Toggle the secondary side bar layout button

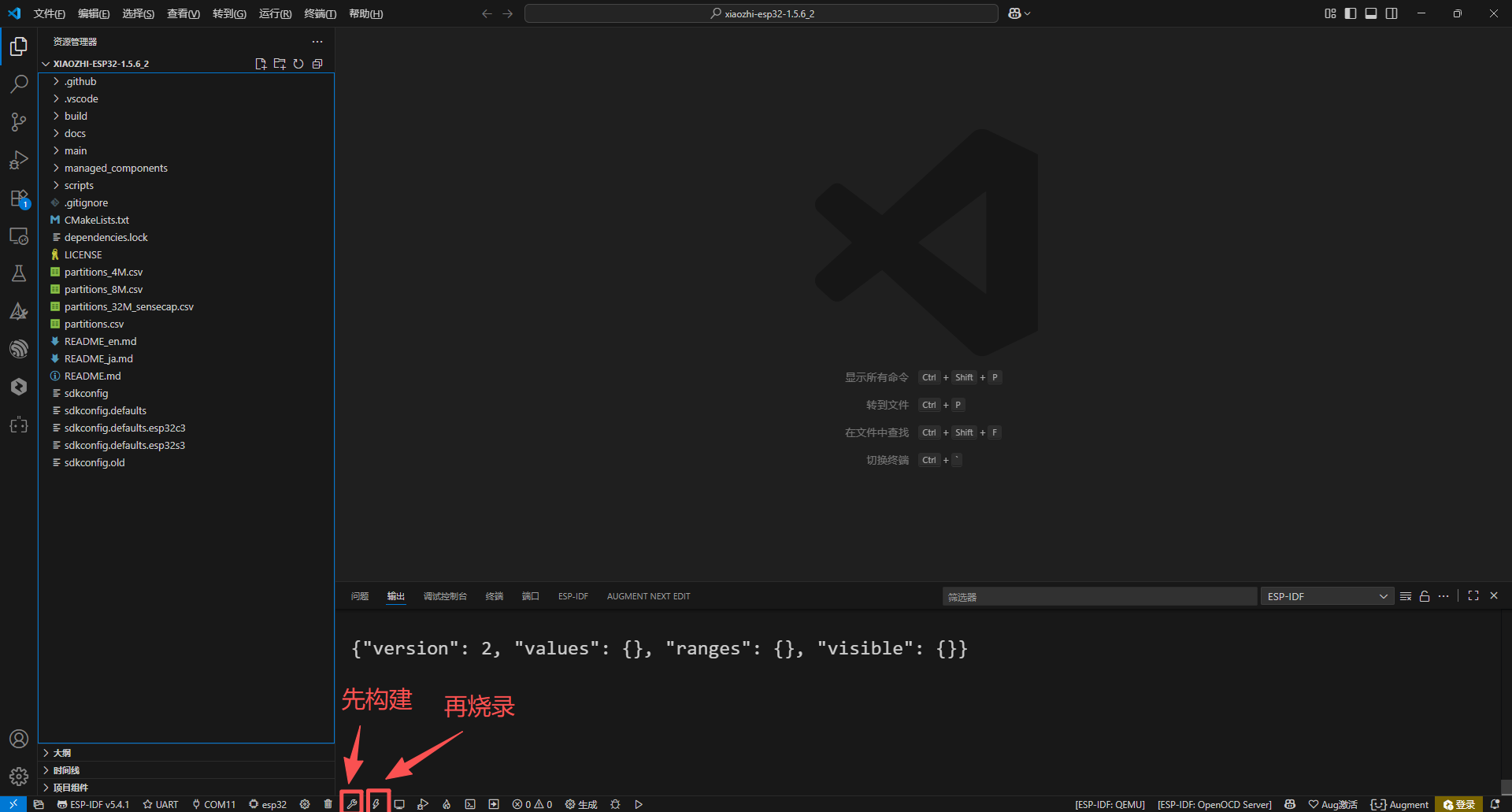click(x=1392, y=13)
